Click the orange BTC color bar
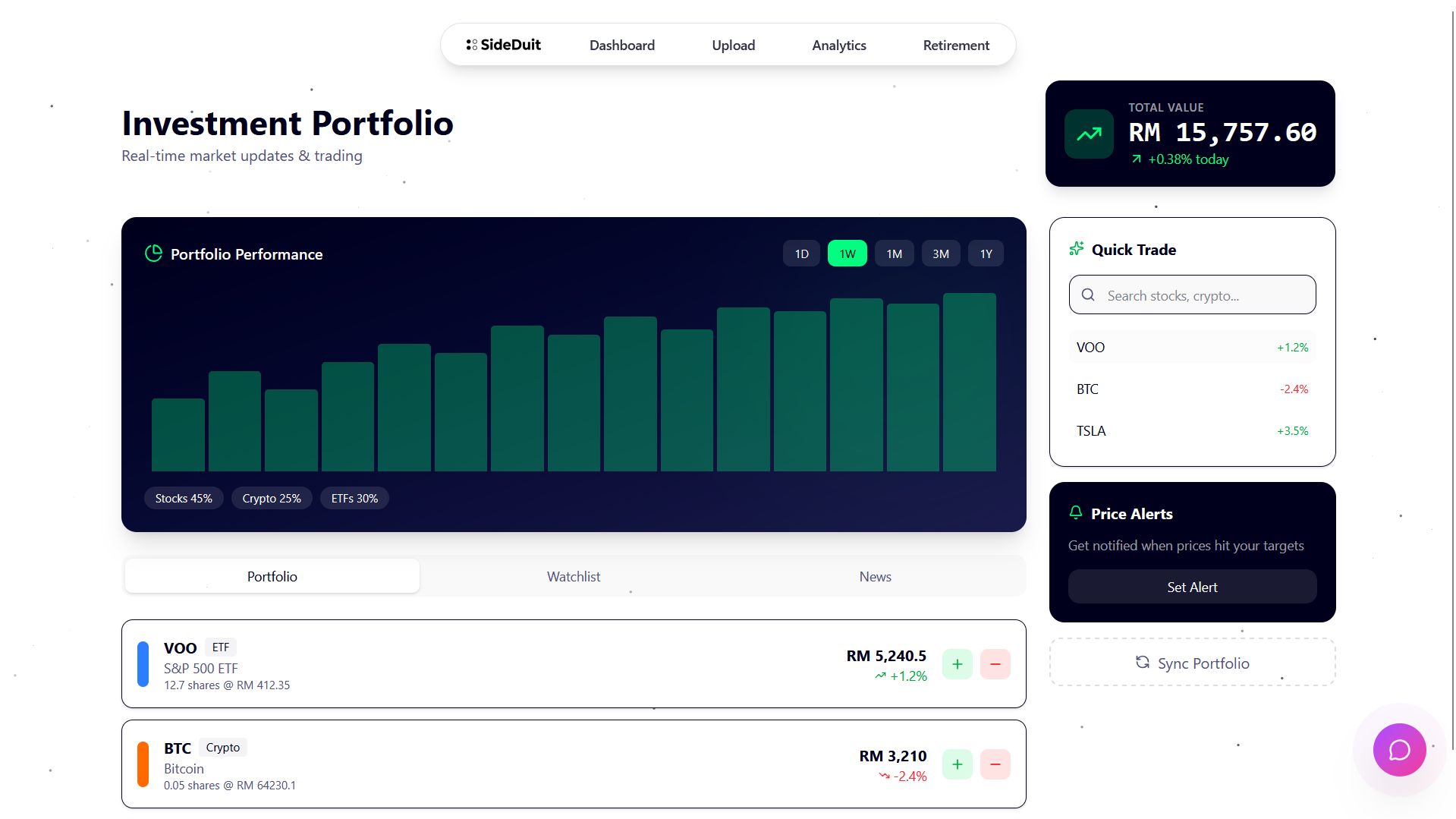The width and height of the screenshot is (1456, 819). [143, 764]
